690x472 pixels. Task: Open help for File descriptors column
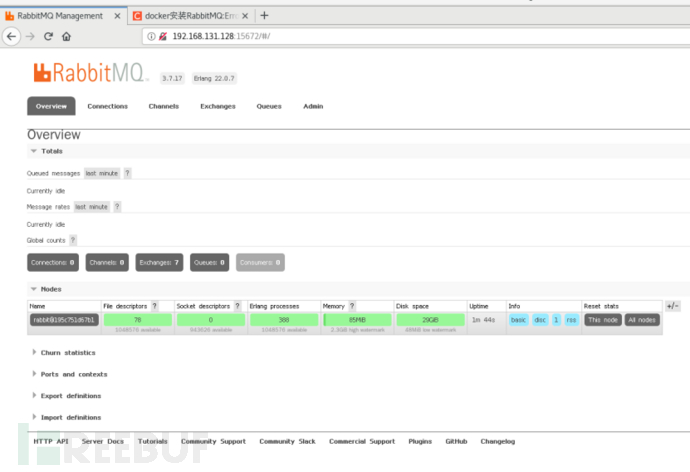click(154, 306)
